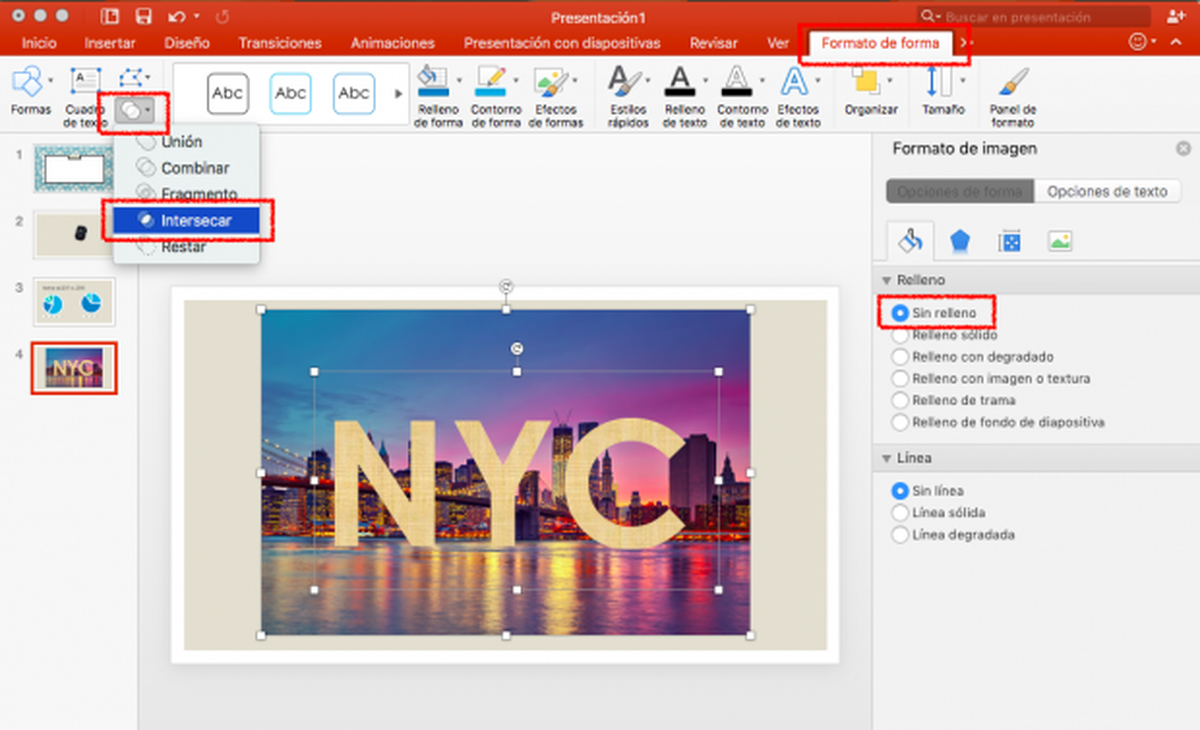
Task: Collapse the Línea section
Action: point(886,459)
